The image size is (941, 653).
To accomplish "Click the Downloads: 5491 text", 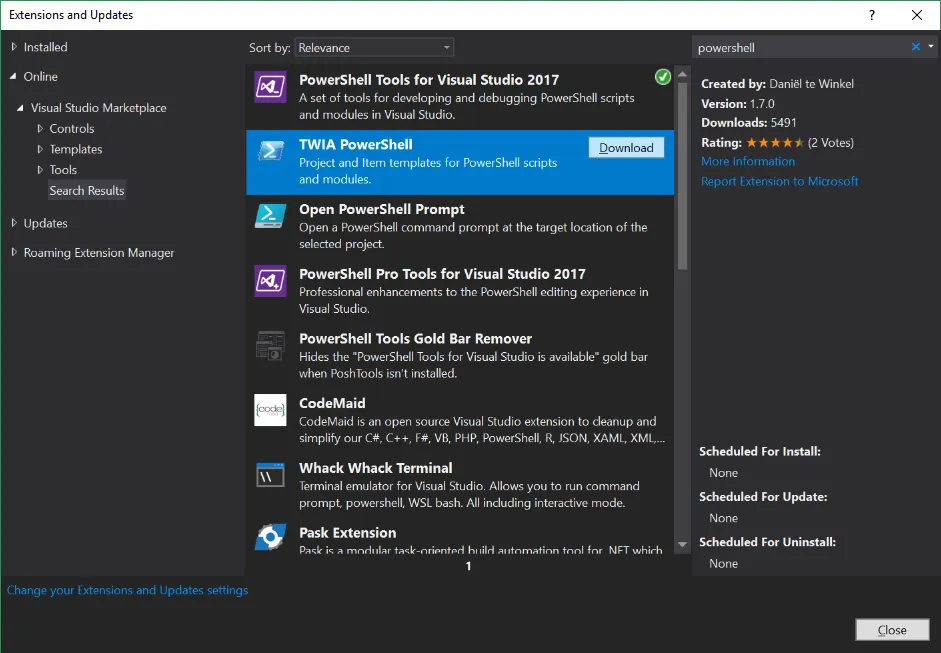I will pyautogui.click(x=748, y=122).
